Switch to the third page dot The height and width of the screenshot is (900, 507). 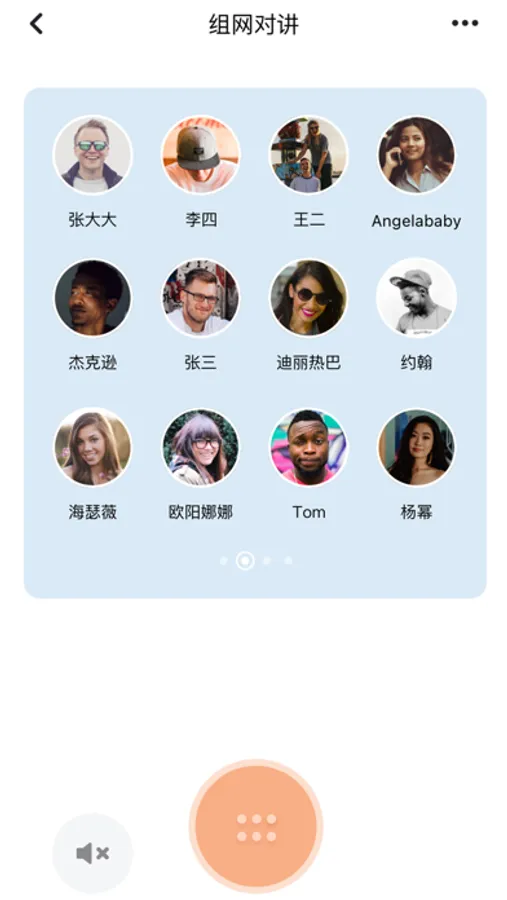(x=266, y=561)
